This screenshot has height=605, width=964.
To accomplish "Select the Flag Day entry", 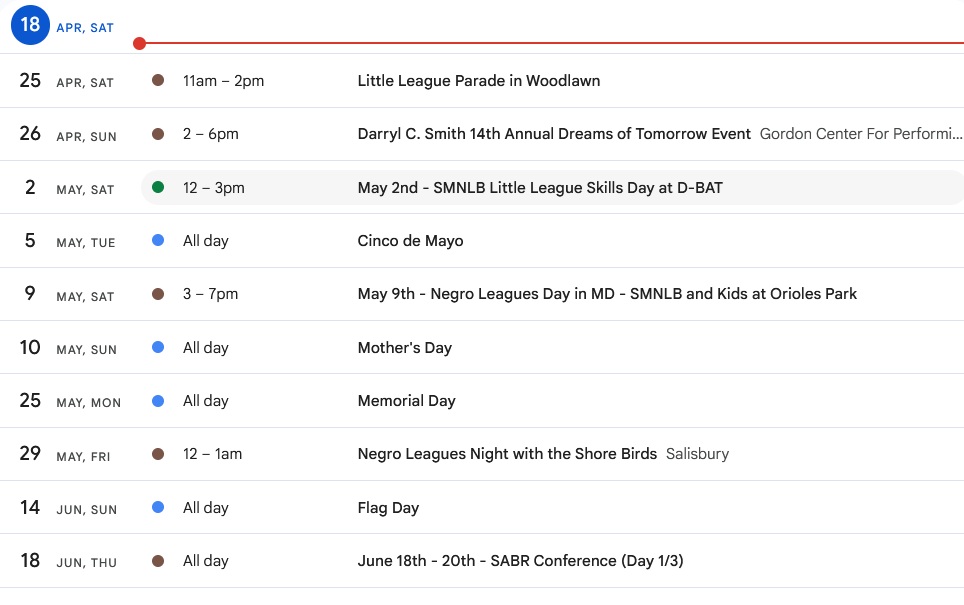I will [x=388, y=508].
